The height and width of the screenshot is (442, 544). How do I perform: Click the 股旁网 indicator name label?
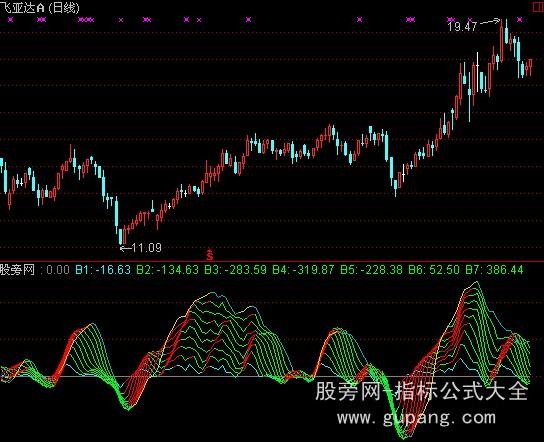tap(17, 270)
